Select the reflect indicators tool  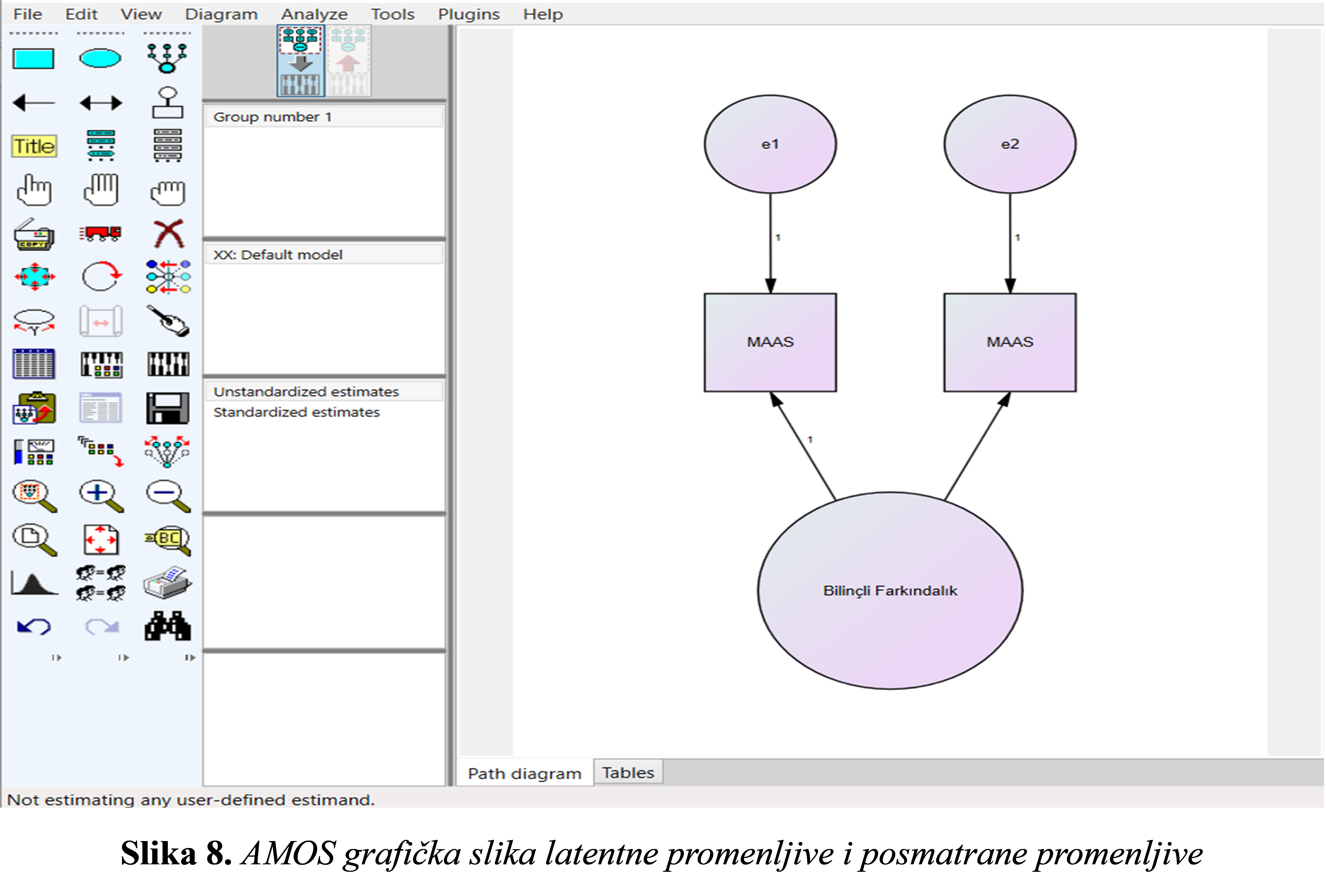point(168,277)
